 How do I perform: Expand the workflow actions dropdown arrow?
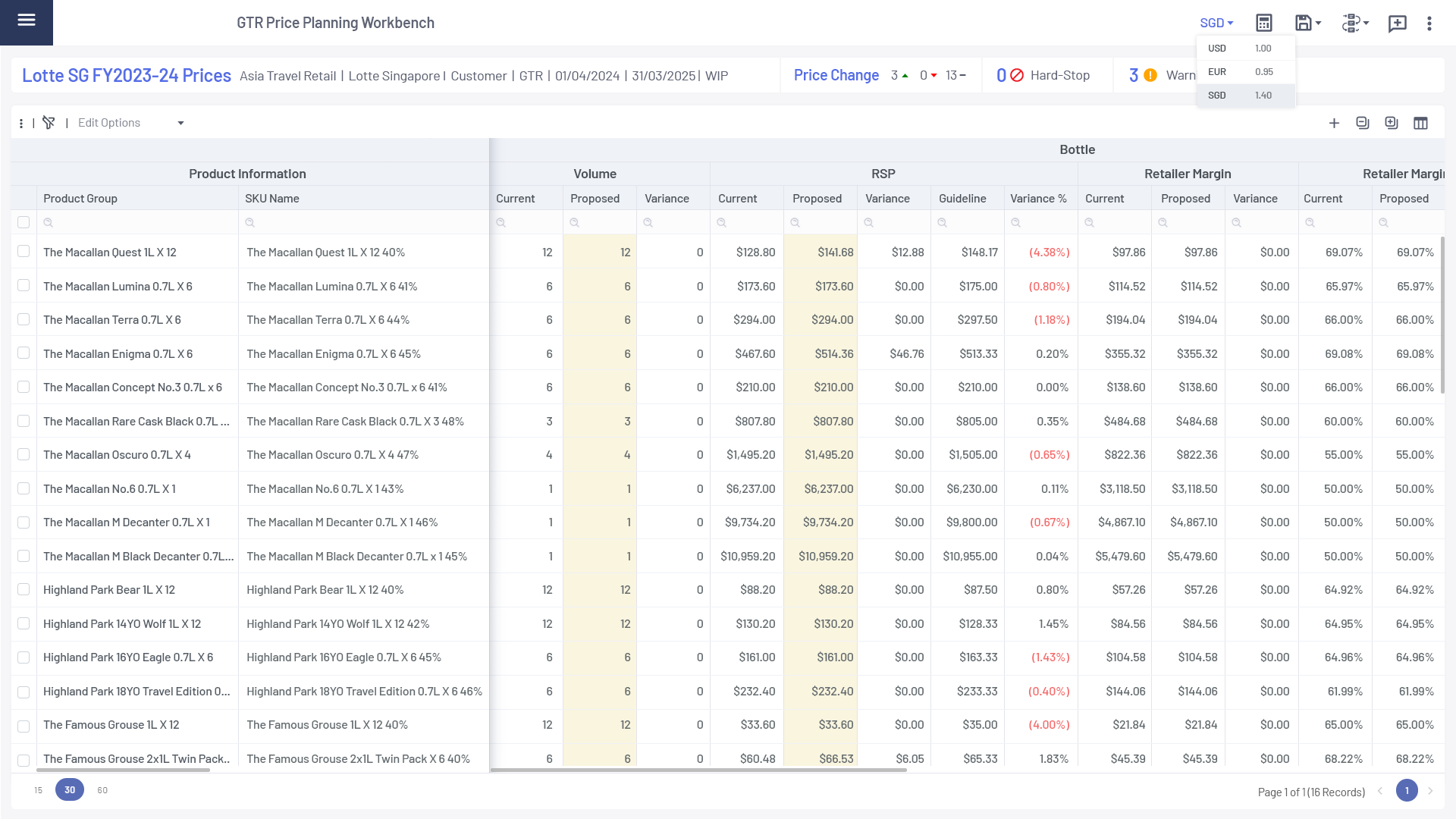pos(1366,23)
